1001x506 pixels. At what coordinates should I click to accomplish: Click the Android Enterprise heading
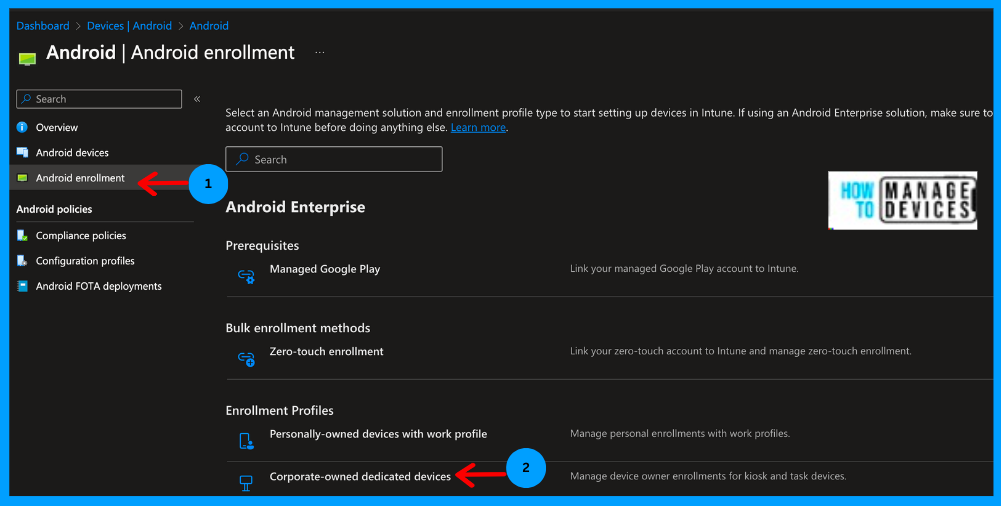coord(296,207)
